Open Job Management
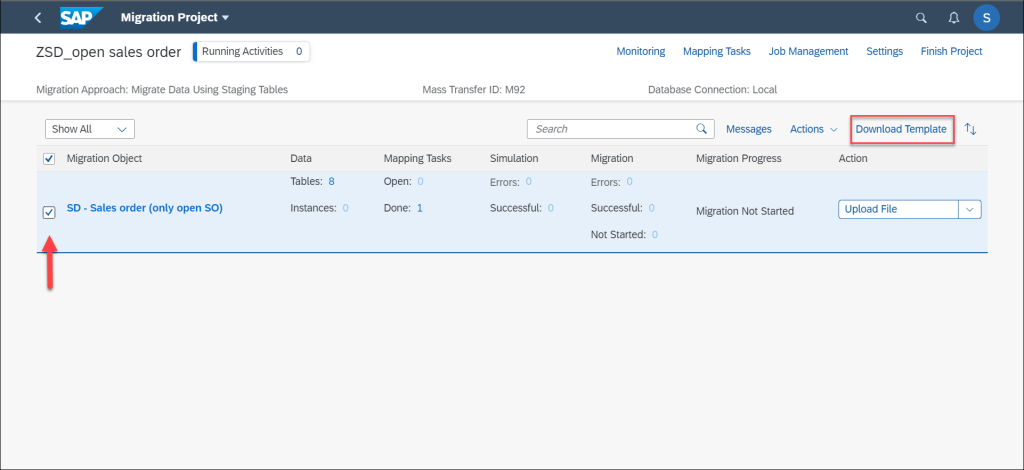The image size is (1024, 470). (x=808, y=51)
